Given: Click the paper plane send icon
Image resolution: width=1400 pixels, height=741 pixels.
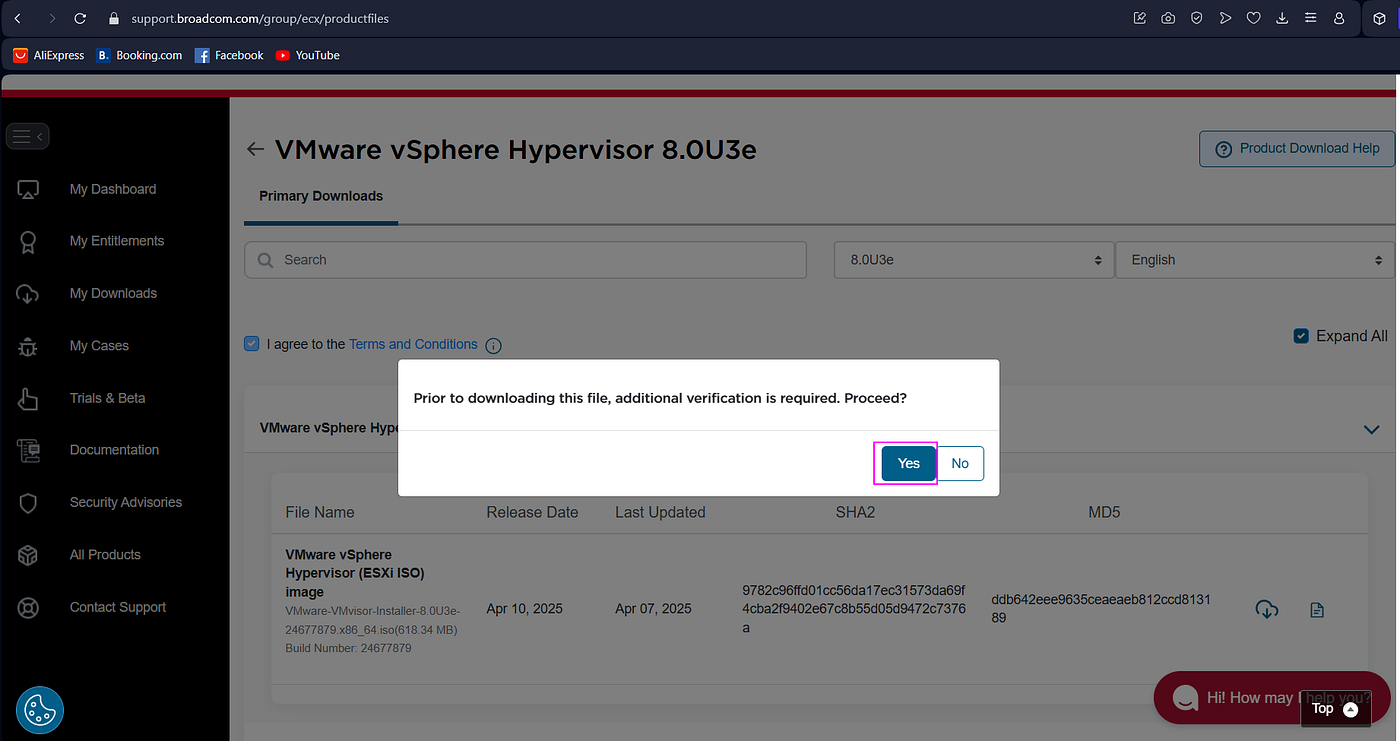Looking at the screenshot, I should (x=1225, y=18).
